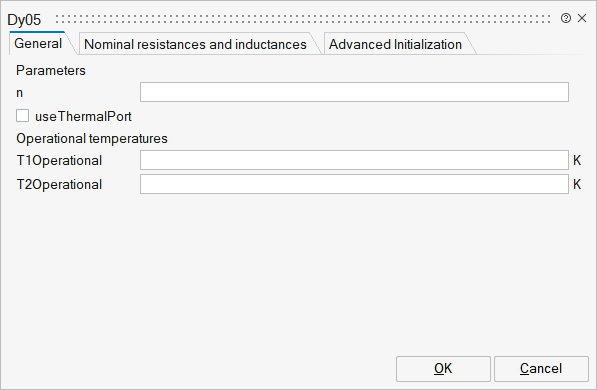This screenshot has height=390, width=597.
Task: Click the Operational temperatures section heading
Action: 92,138
